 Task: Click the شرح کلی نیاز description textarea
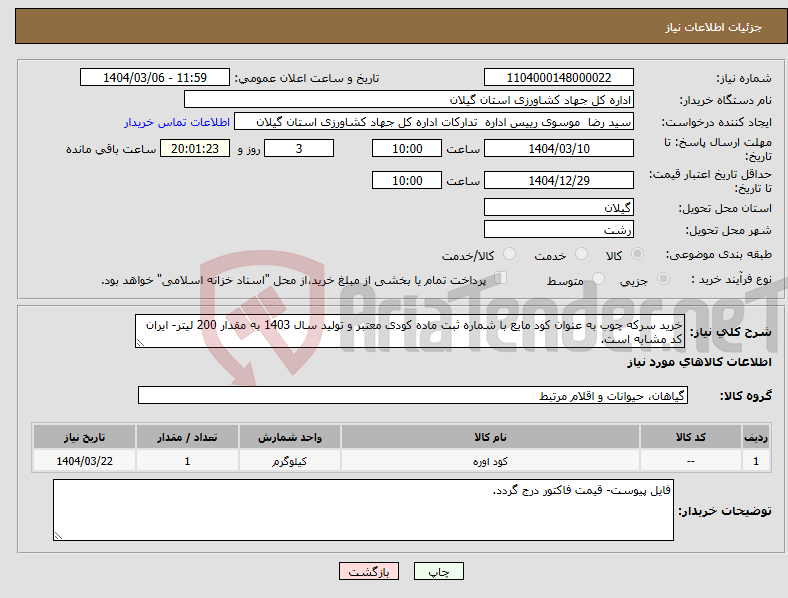point(410,331)
